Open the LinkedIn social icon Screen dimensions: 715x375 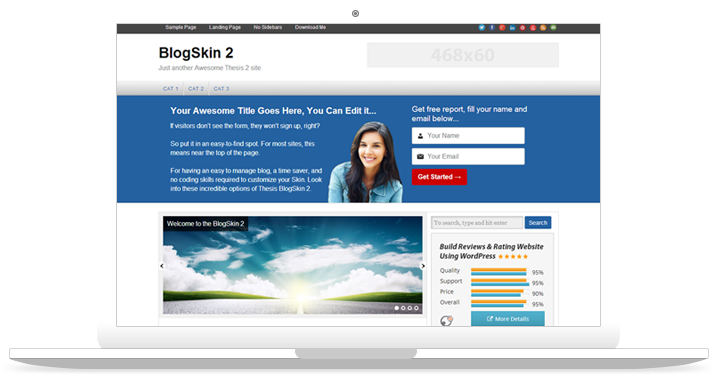(x=512, y=28)
